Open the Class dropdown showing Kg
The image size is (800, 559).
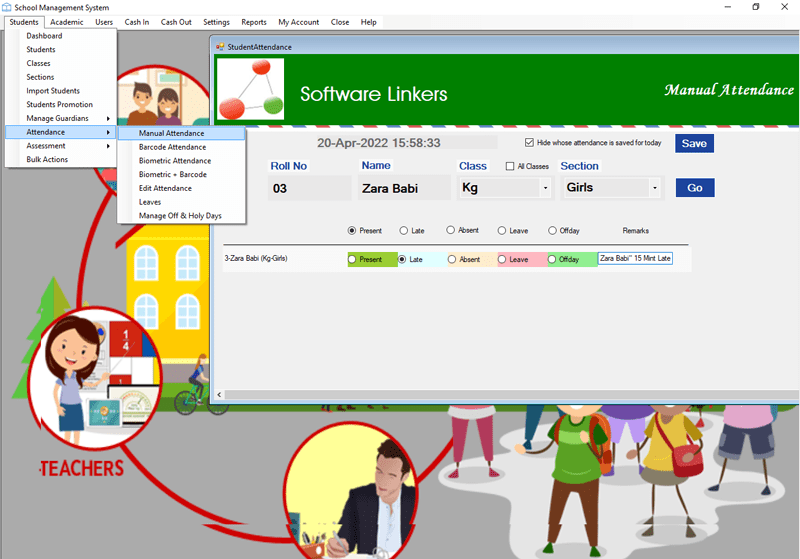[545, 188]
